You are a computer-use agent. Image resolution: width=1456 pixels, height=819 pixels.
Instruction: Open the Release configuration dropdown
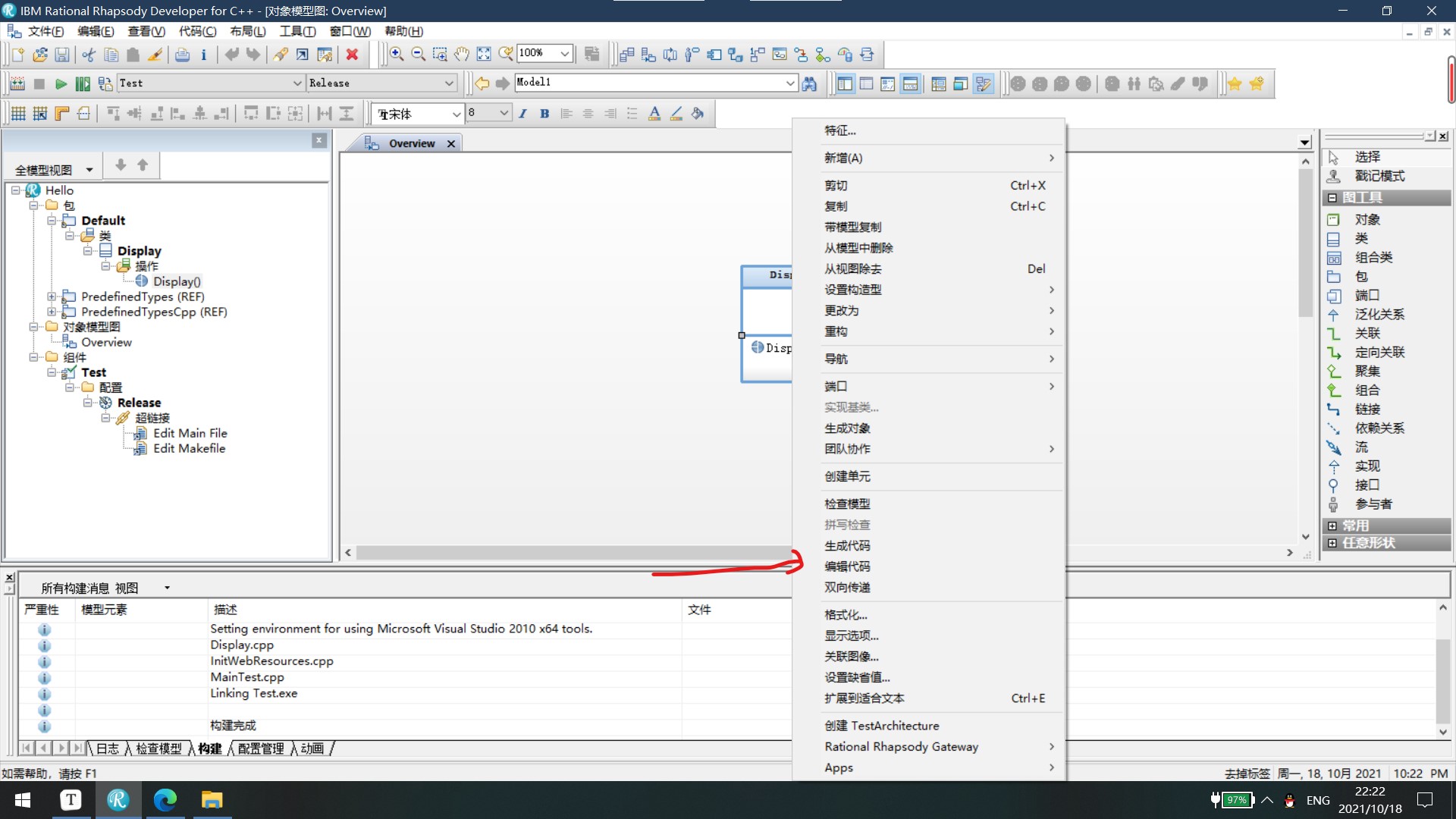(450, 83)
